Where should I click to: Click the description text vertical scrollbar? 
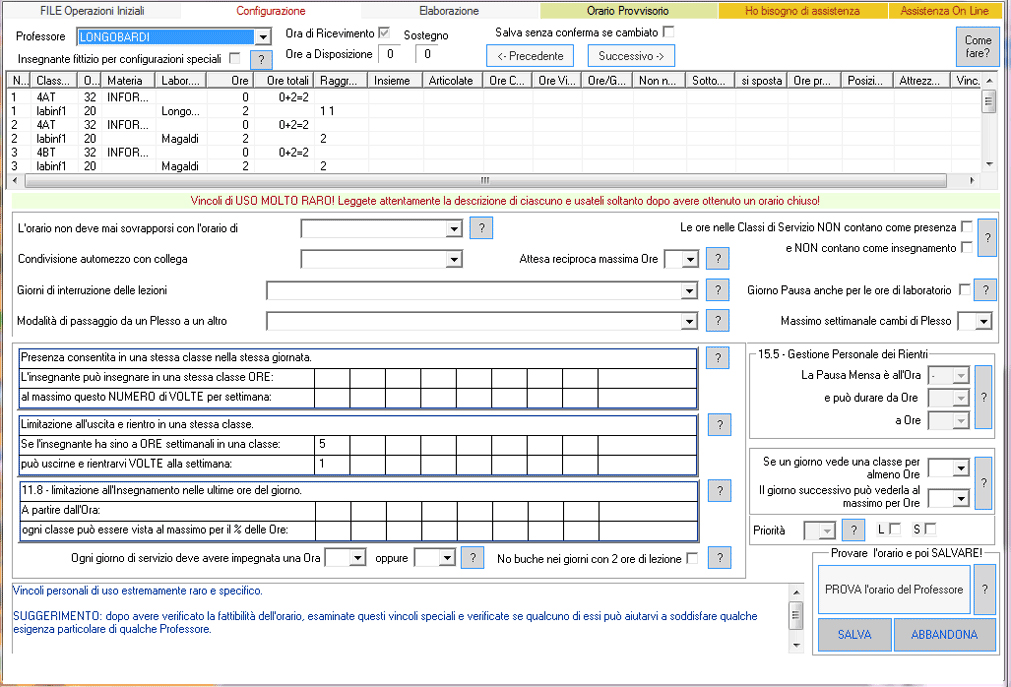pos(796,618)
